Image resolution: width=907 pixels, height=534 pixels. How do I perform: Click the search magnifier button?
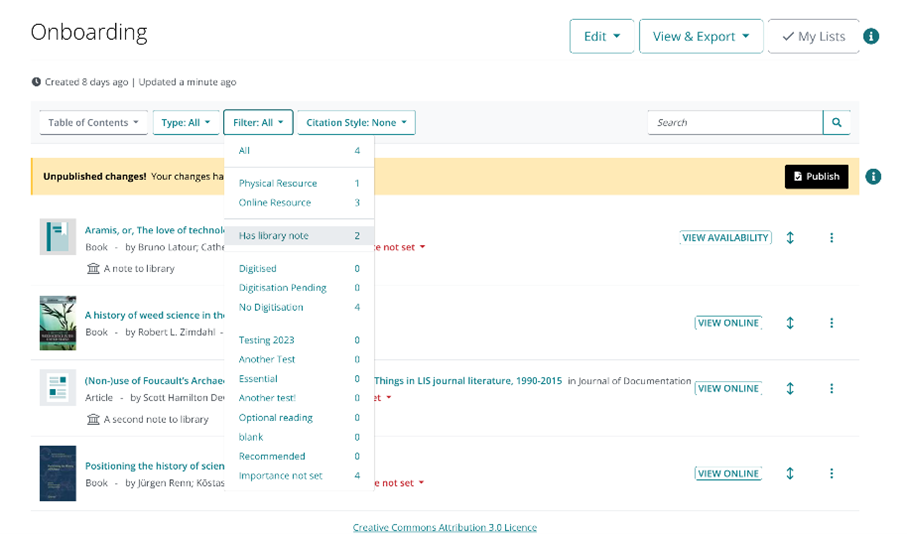(836, 123)
